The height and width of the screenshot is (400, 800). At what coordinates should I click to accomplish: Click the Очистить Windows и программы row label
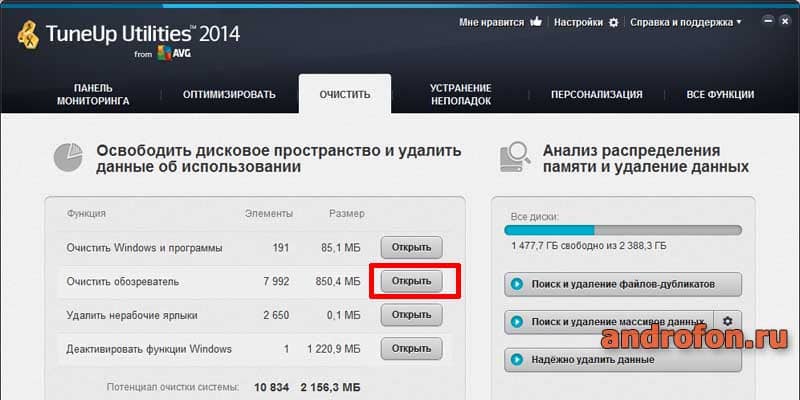point(144,248)
